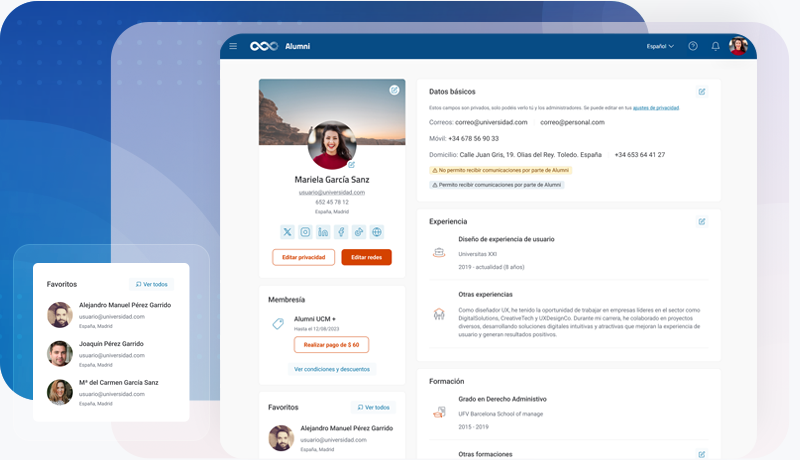Open the hamburger menu in the header
The height and width of the screenshot is (460, 800).
(233, 46)
